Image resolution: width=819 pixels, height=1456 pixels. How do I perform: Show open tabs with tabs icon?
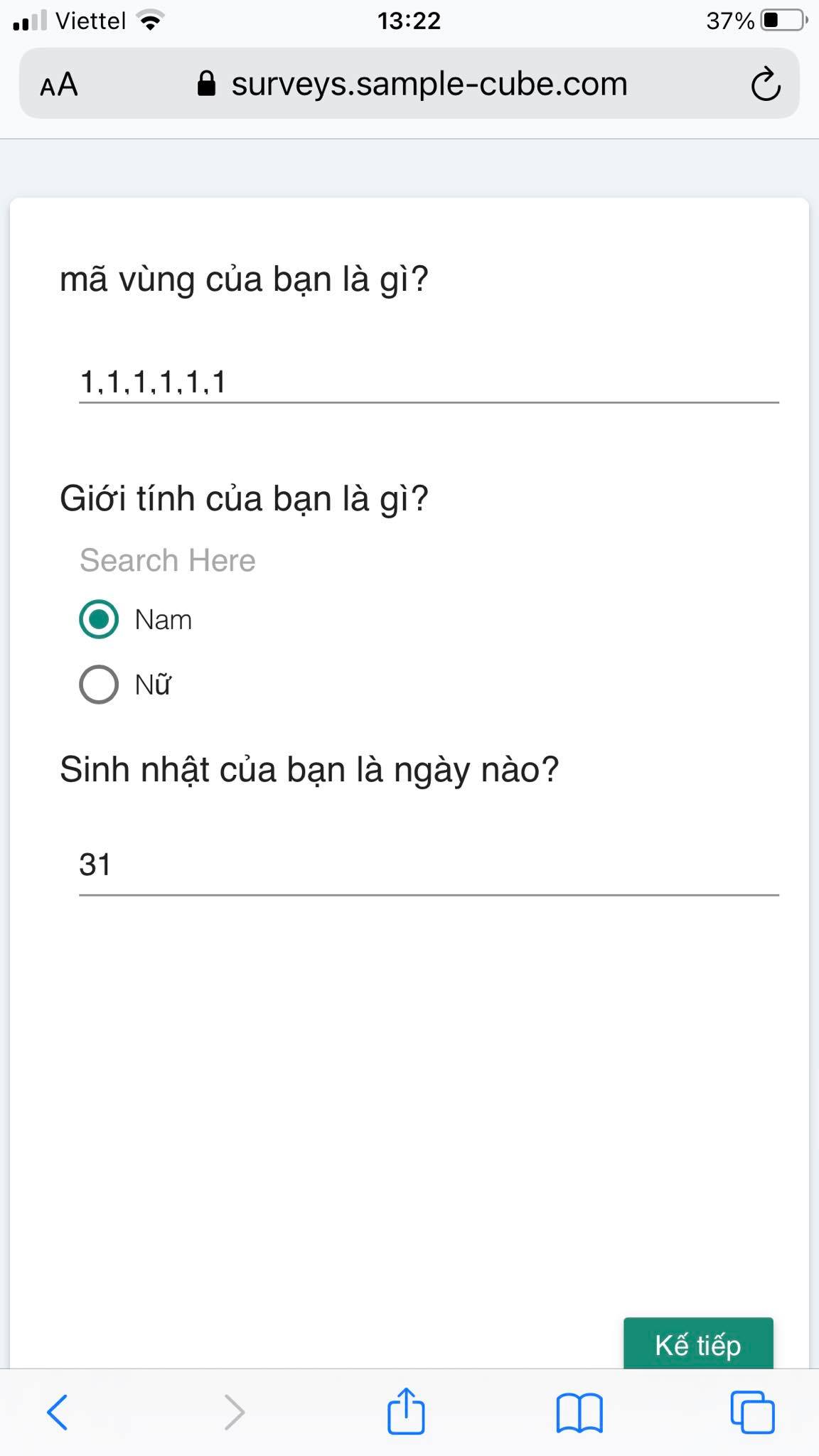tap(752, 1411)
